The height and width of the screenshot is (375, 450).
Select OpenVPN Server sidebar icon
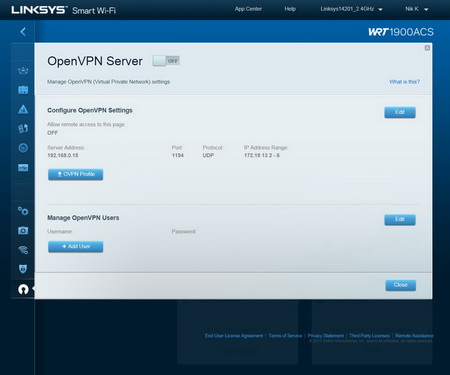point(23,289)
